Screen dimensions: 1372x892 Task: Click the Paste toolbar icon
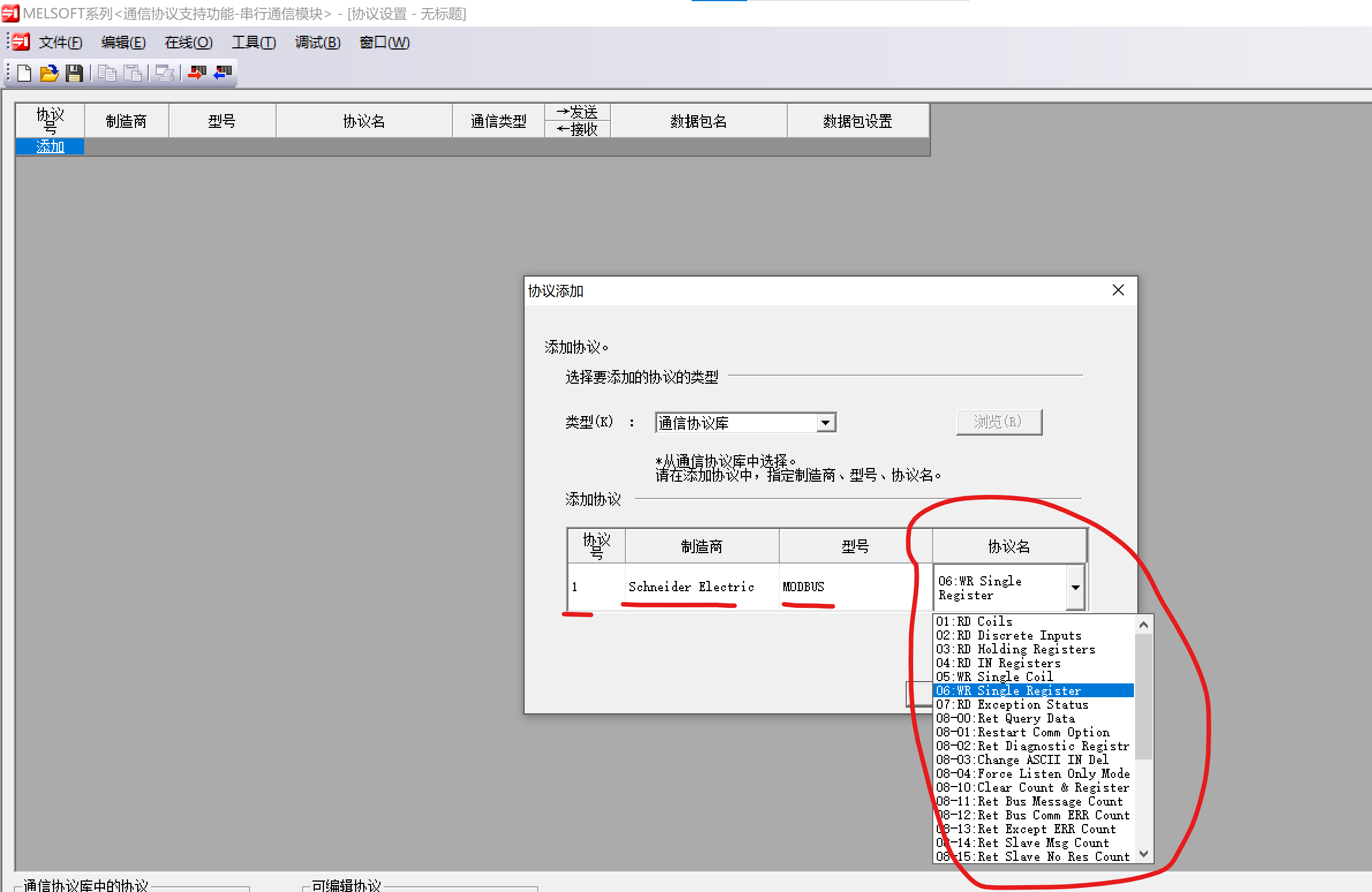133,73
